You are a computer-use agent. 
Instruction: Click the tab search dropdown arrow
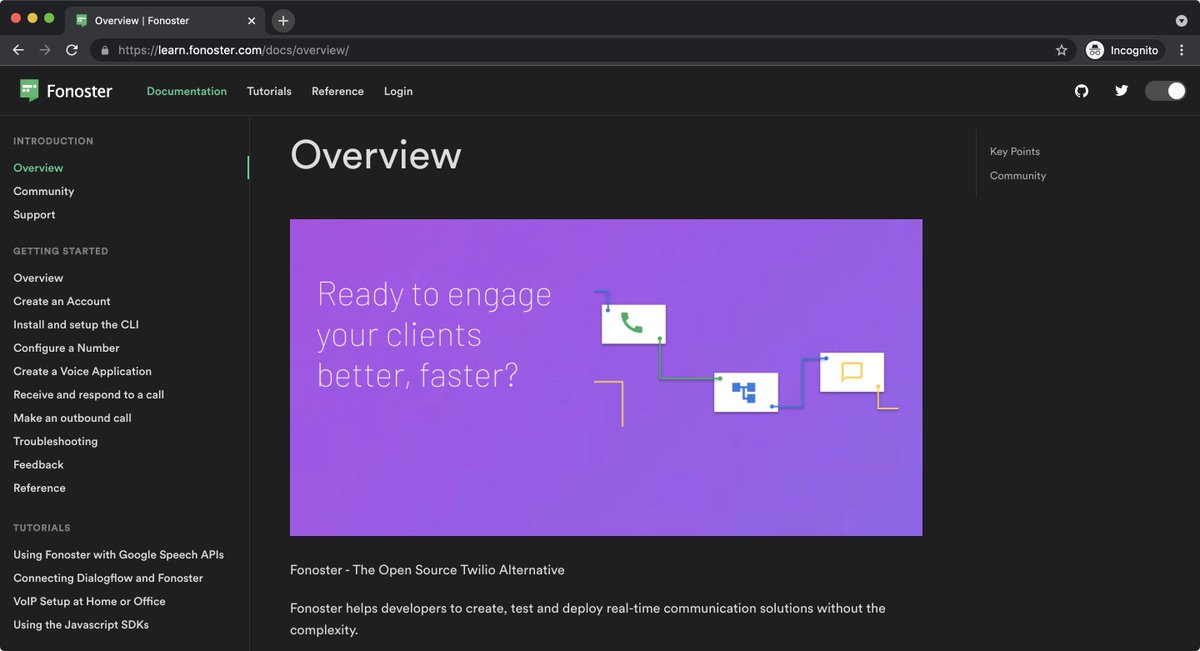point(1181,20)
